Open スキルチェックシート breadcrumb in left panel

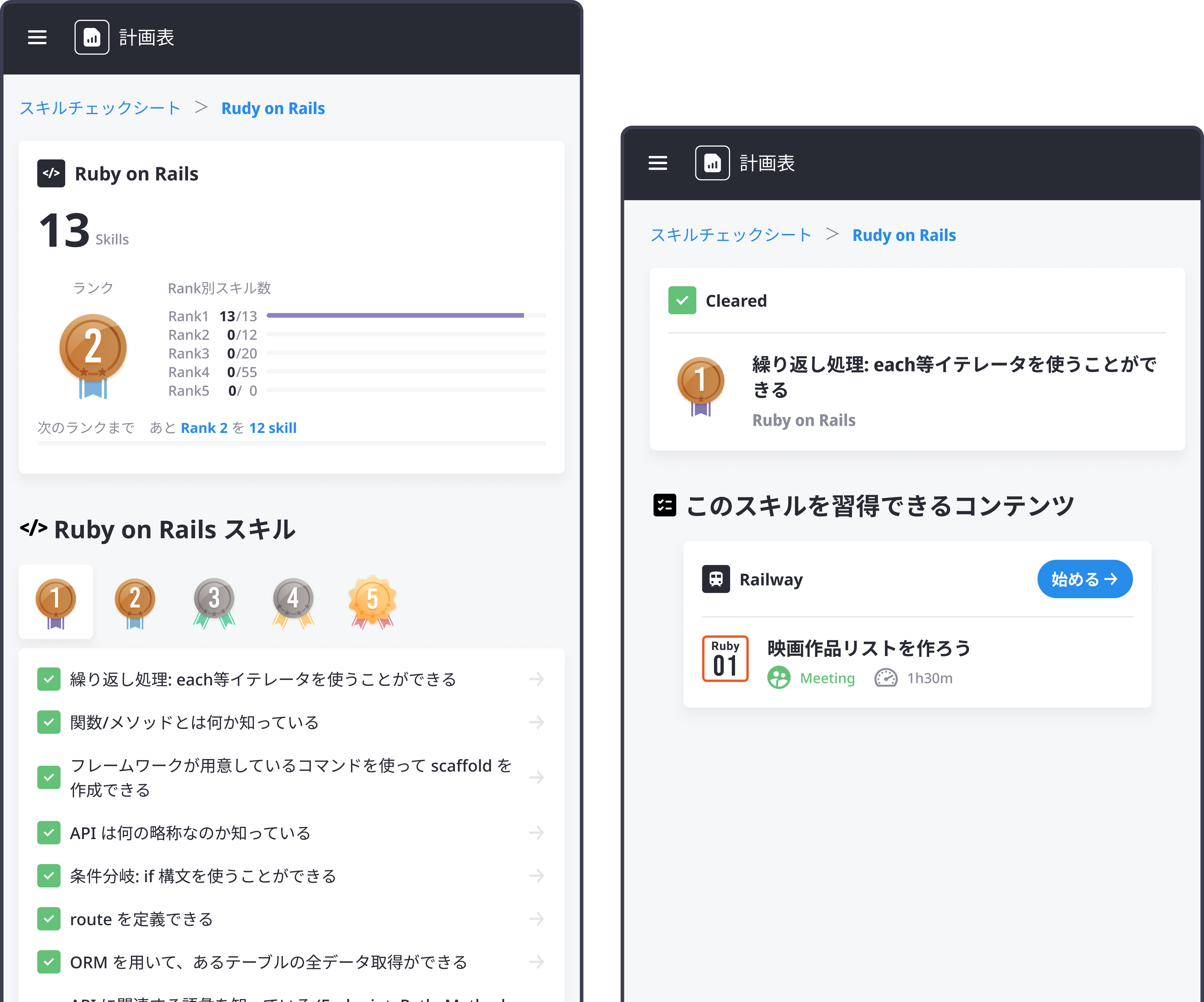click(100, 108)
